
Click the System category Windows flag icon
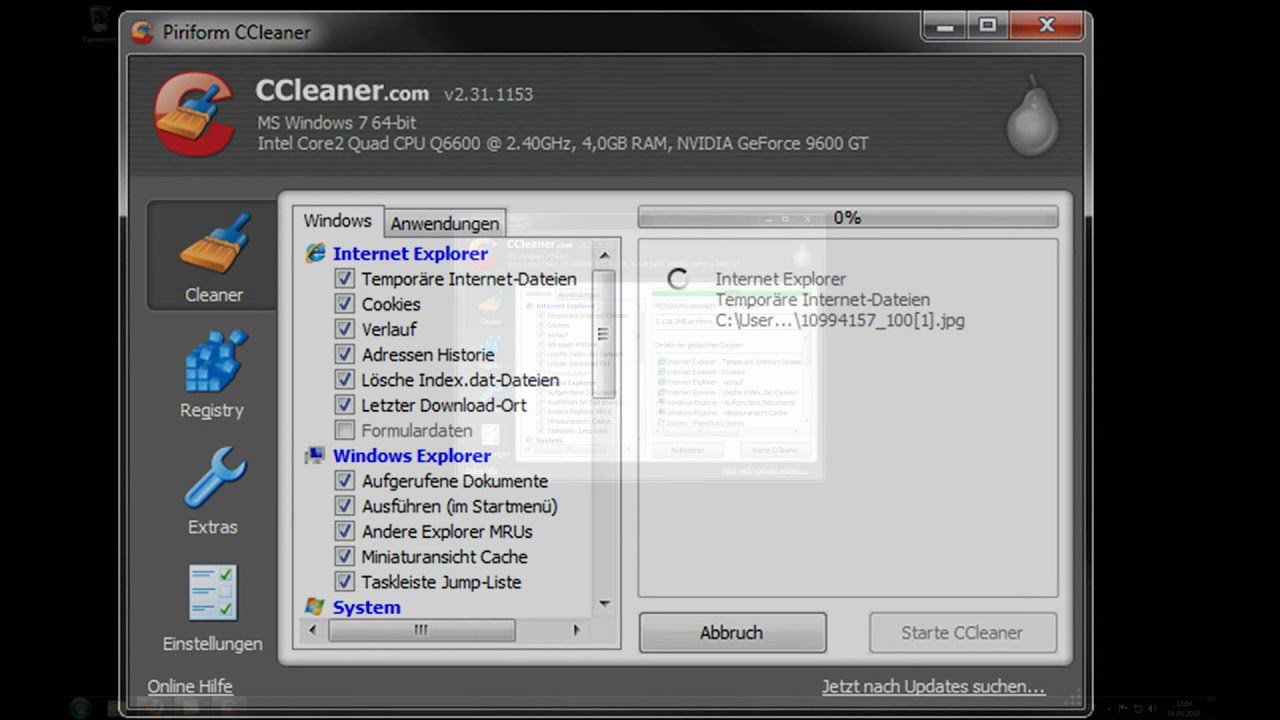[315, 607]
